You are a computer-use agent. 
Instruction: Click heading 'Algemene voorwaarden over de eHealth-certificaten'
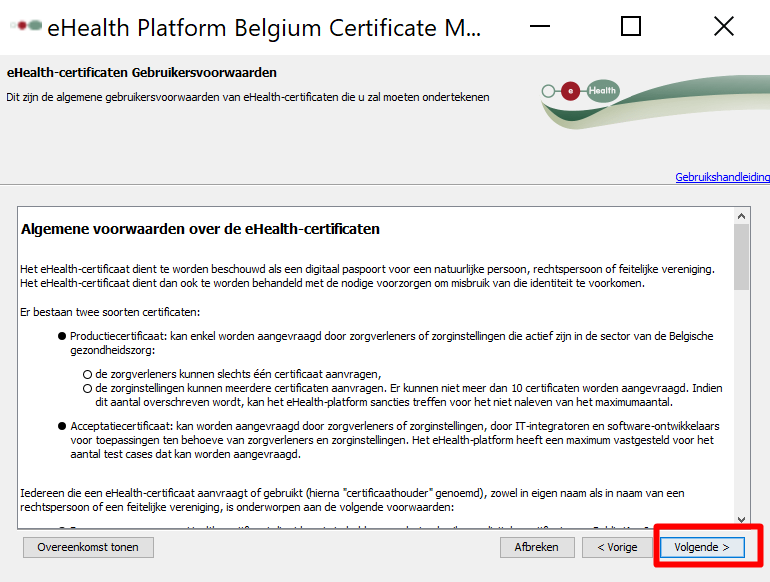coord(200,229)
